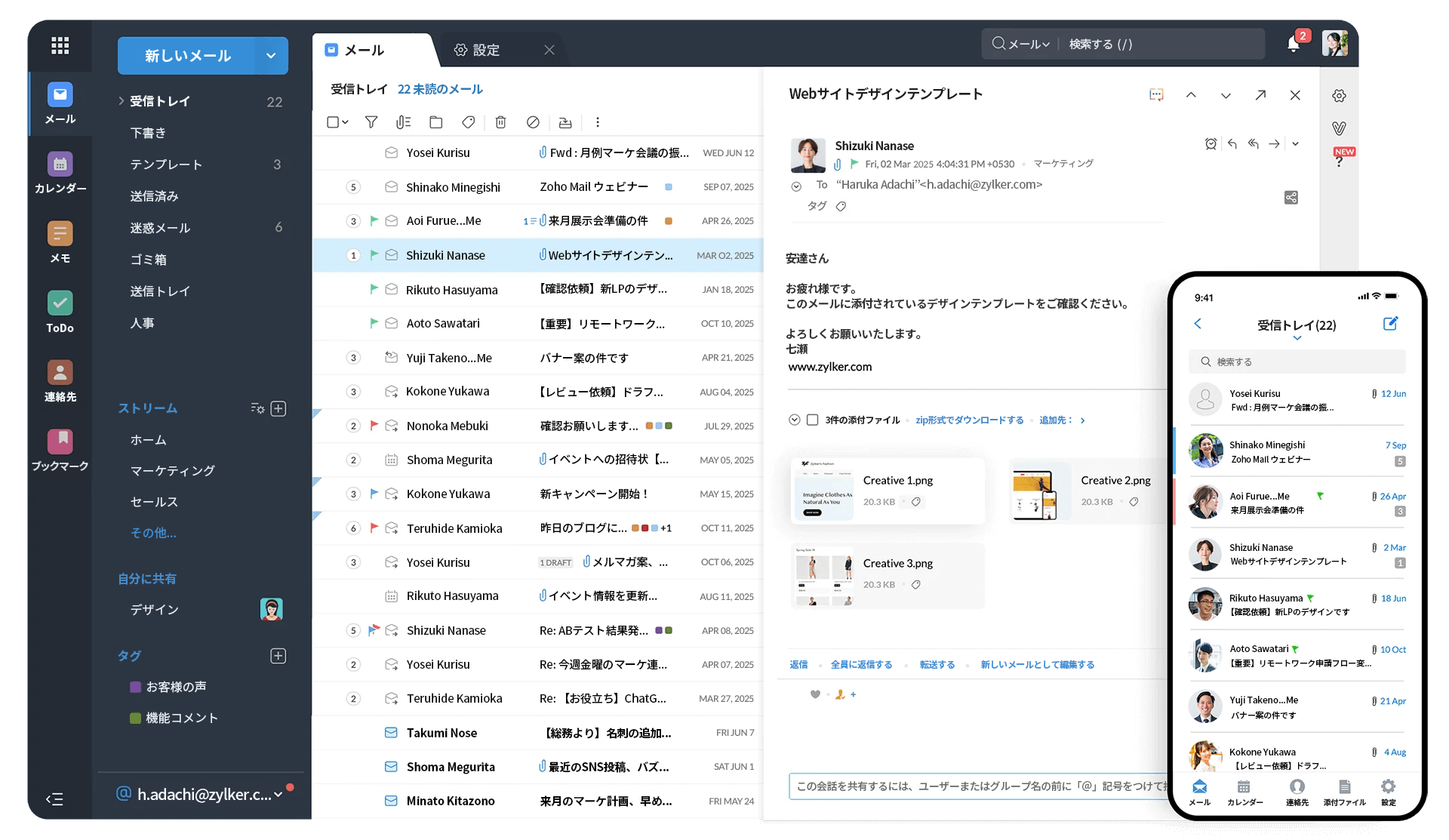Click the 全員に返信する reply-all link
The image size is (1449, 840).
[861, 664]
